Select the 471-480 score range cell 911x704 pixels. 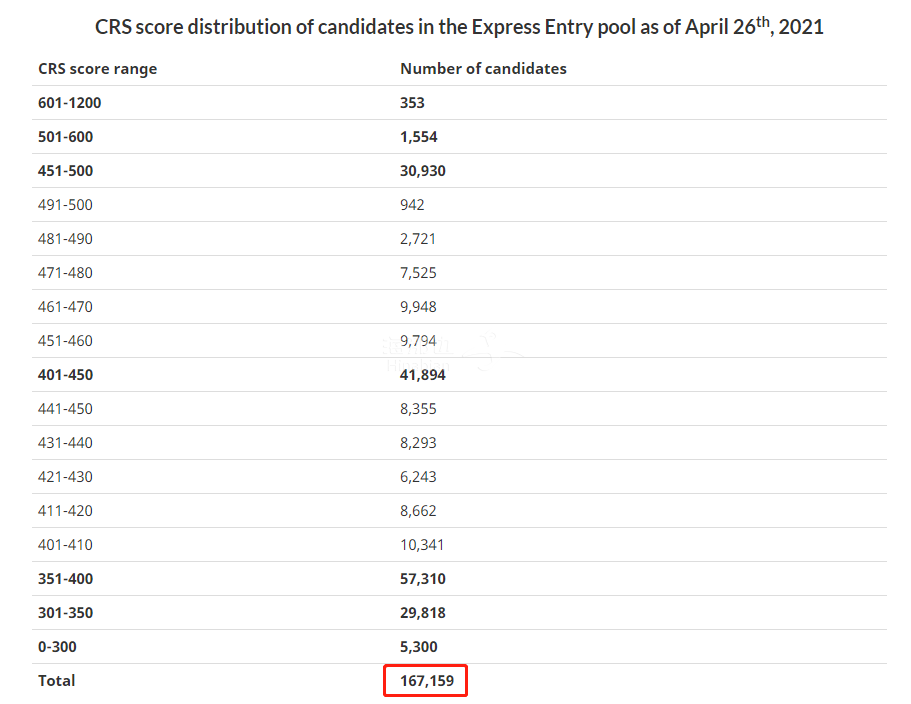coord(65,273)
